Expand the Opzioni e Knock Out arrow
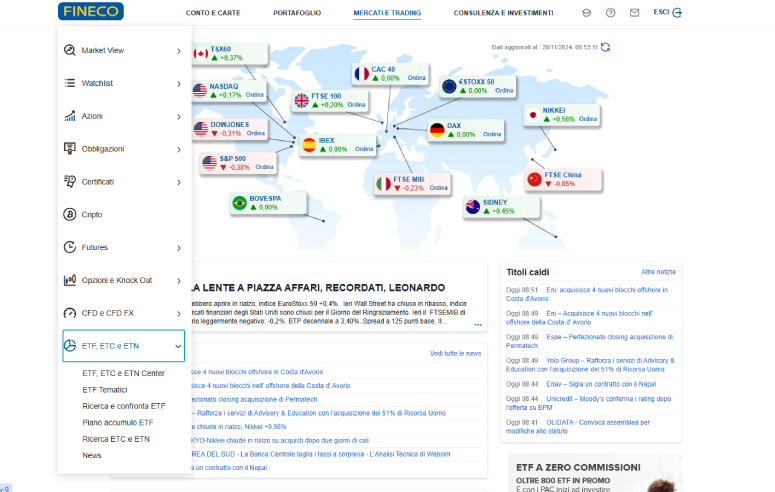The width and height of the screenshot is (775, 492). [179, 281]
